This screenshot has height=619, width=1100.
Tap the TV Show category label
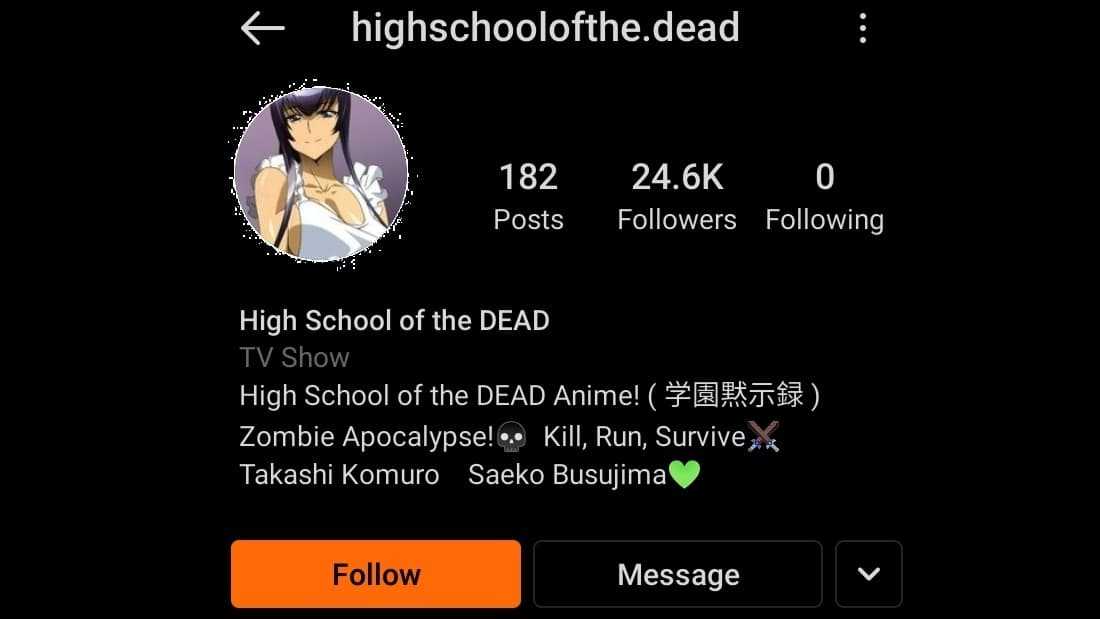tap(294, 358)
